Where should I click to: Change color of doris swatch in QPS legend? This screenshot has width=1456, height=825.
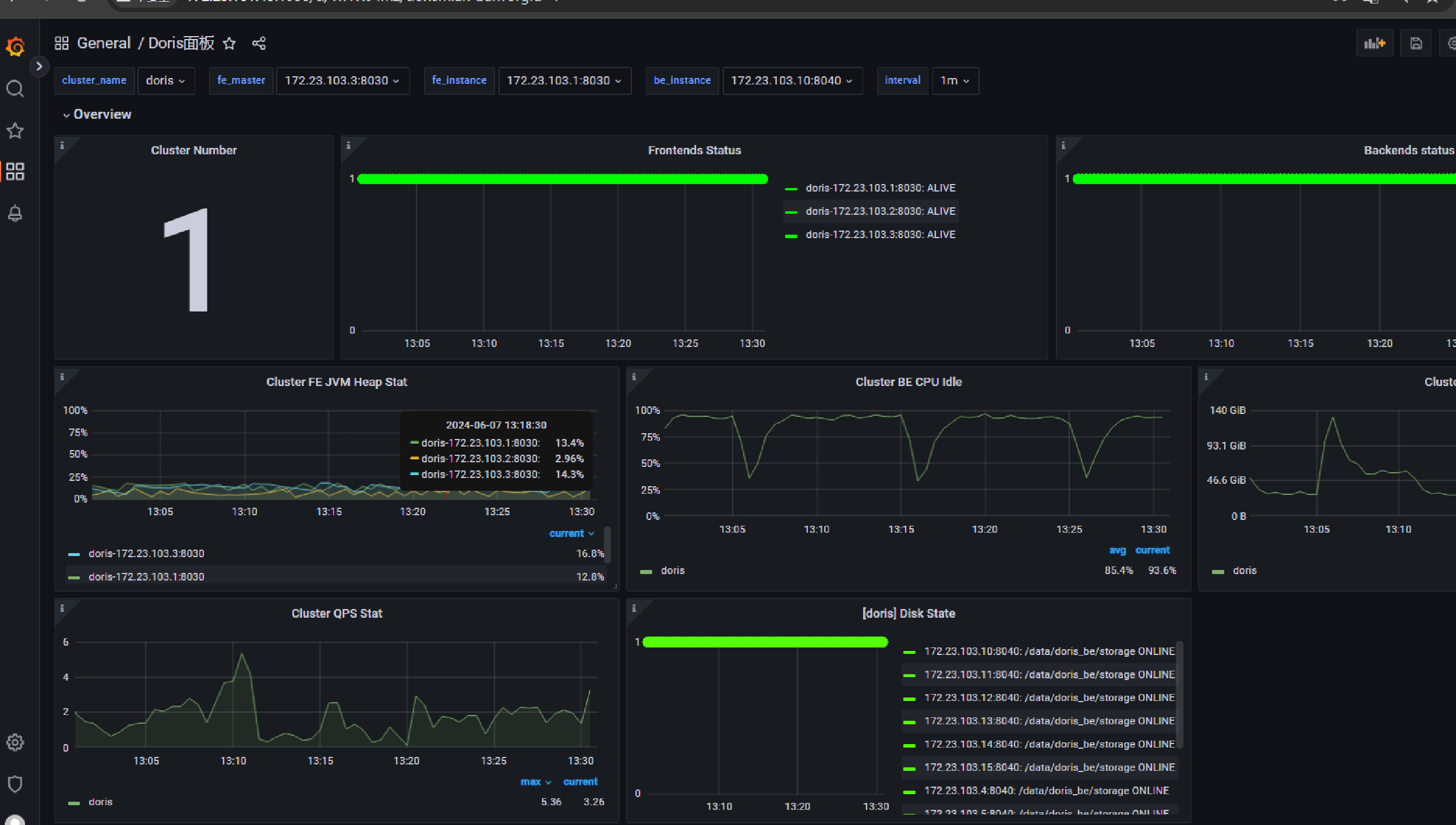[74, 803]
